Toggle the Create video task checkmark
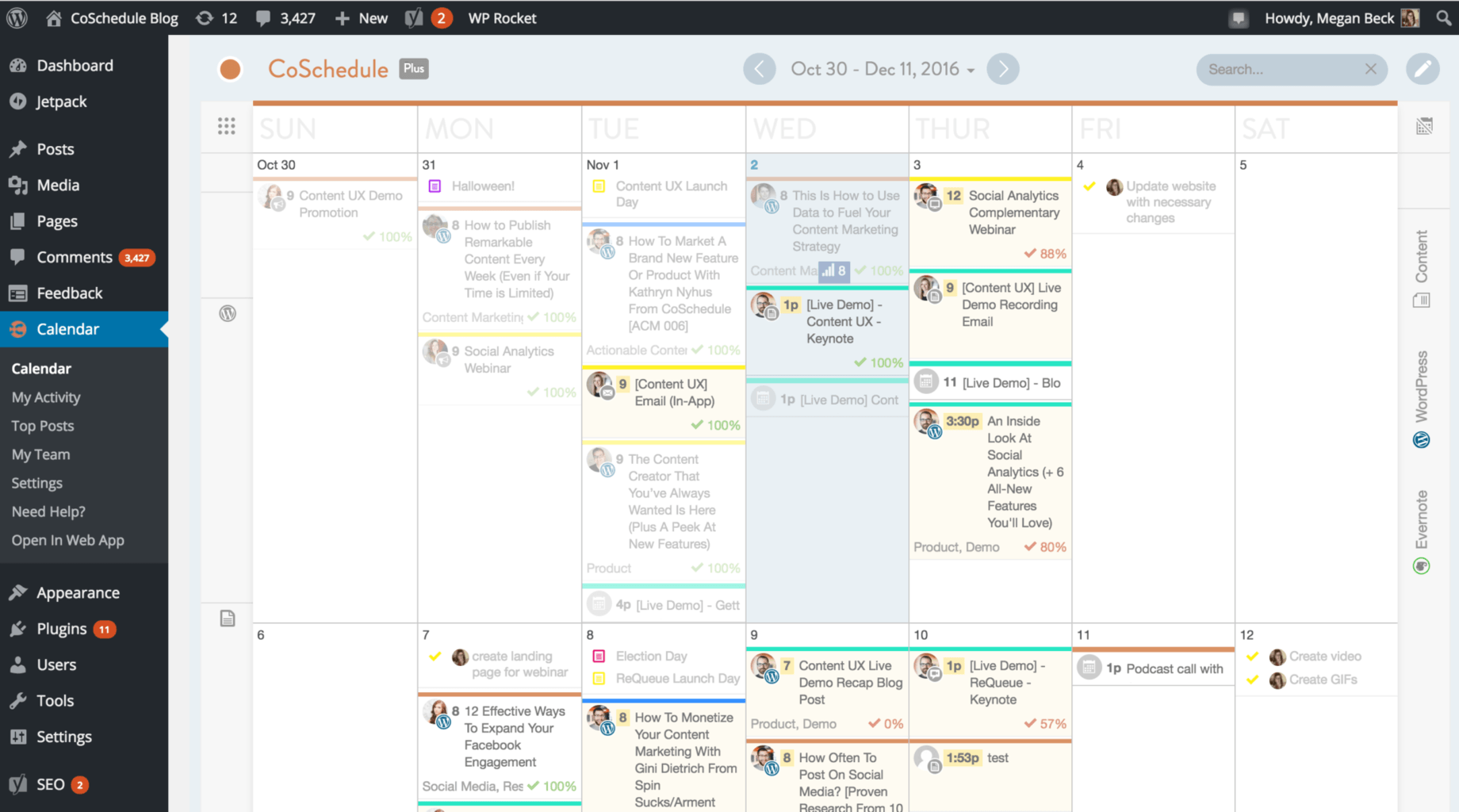 point(1253,657)
